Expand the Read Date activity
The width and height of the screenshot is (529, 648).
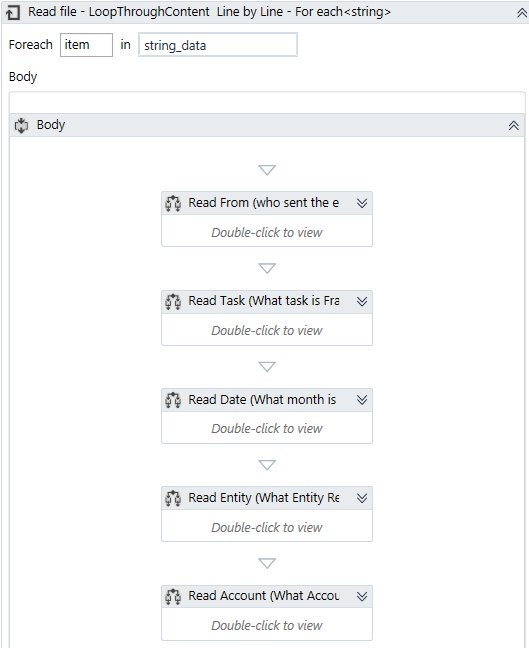tap(362, 400)
